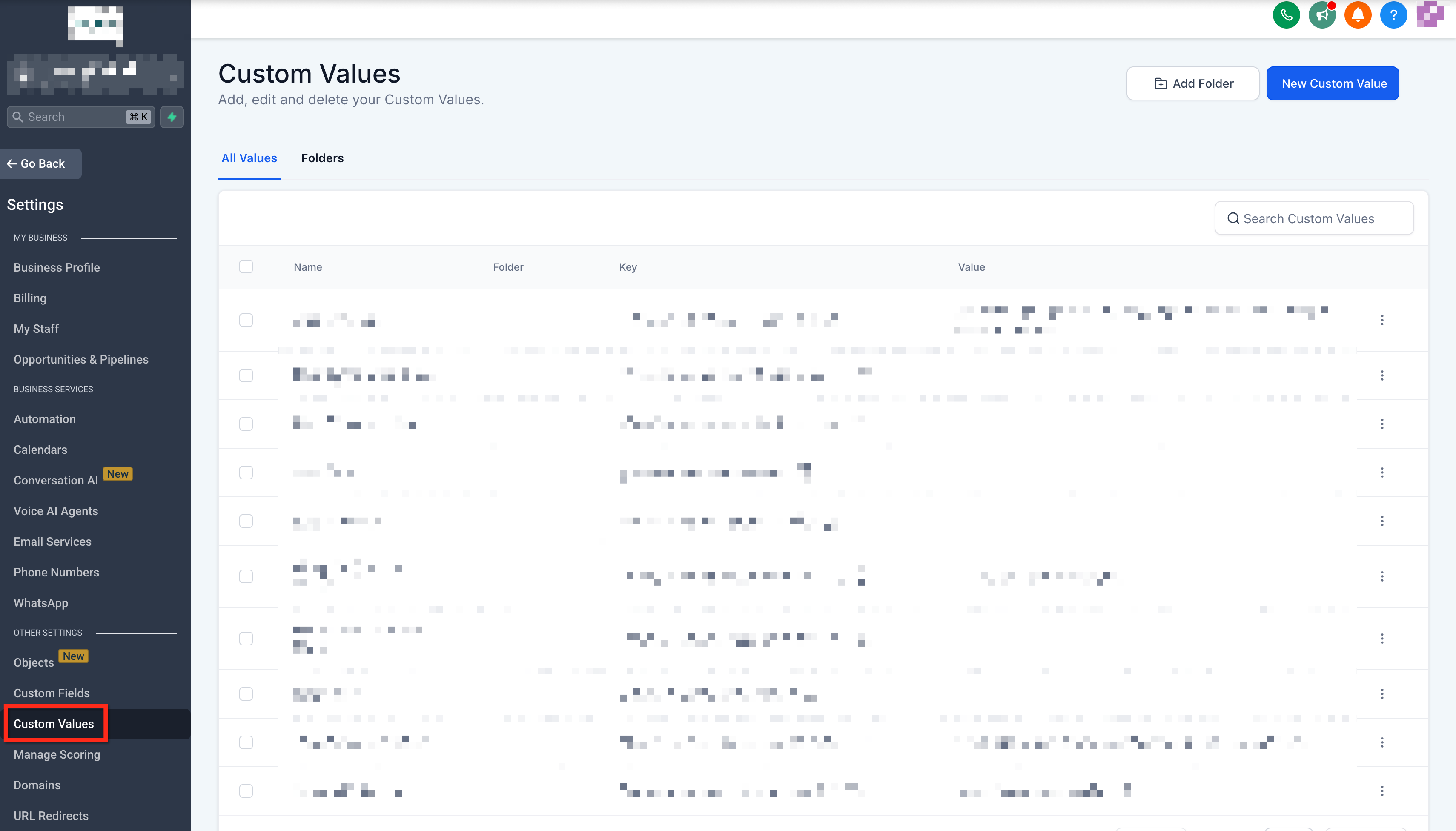1456x831 pixels.
Task: Toggle the select-all checkbox in table header
Action: [x=246, y=266]
